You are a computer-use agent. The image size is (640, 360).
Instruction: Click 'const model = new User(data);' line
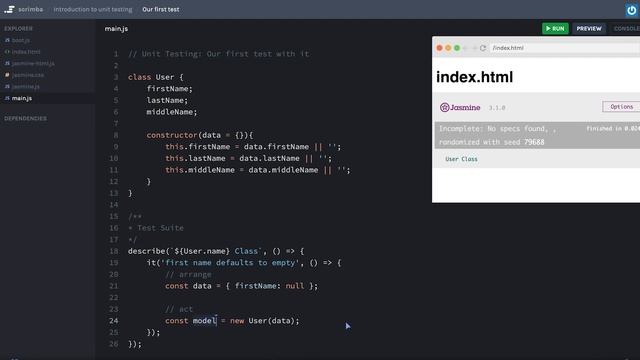pyautogui.click(x=232, y=321)
